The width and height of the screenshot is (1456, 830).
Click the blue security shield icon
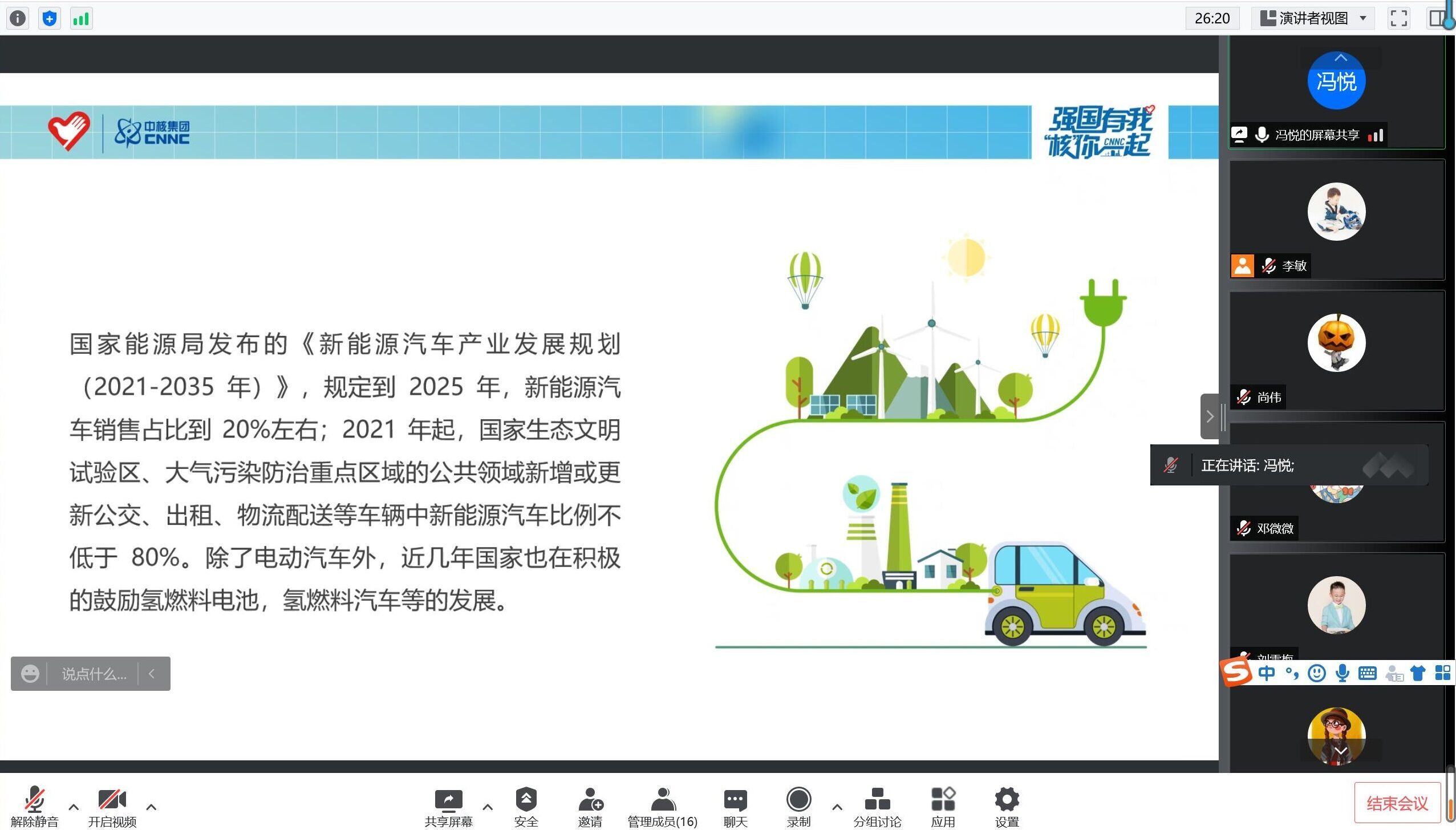[x=50, y=18]
